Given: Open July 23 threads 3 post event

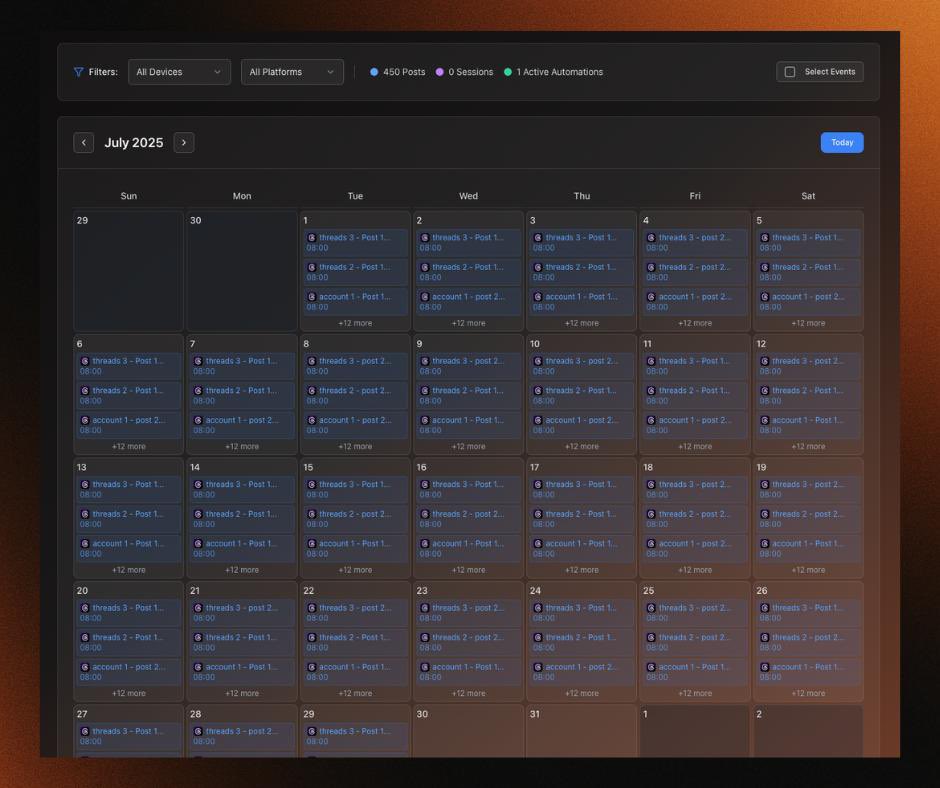Looking at the screenshot, I should pos(469,612).
